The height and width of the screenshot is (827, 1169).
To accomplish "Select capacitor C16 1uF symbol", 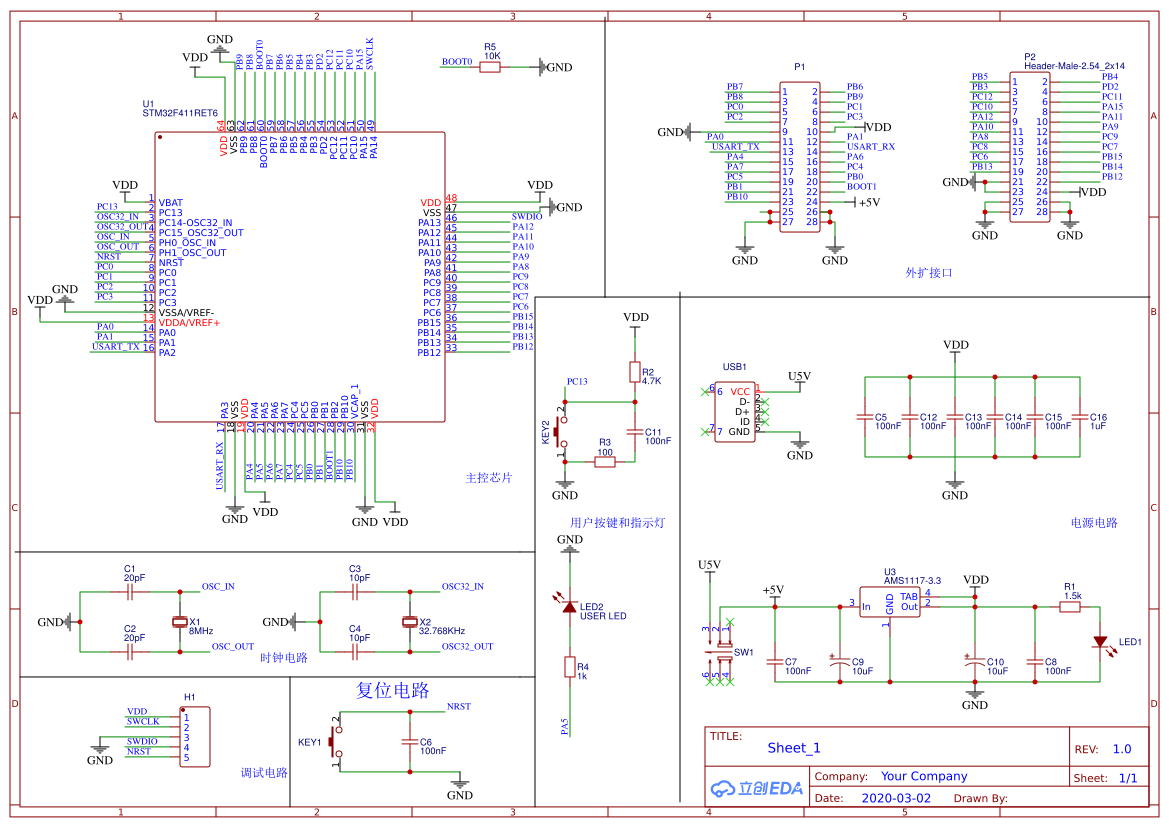I will pos(1080,417).
